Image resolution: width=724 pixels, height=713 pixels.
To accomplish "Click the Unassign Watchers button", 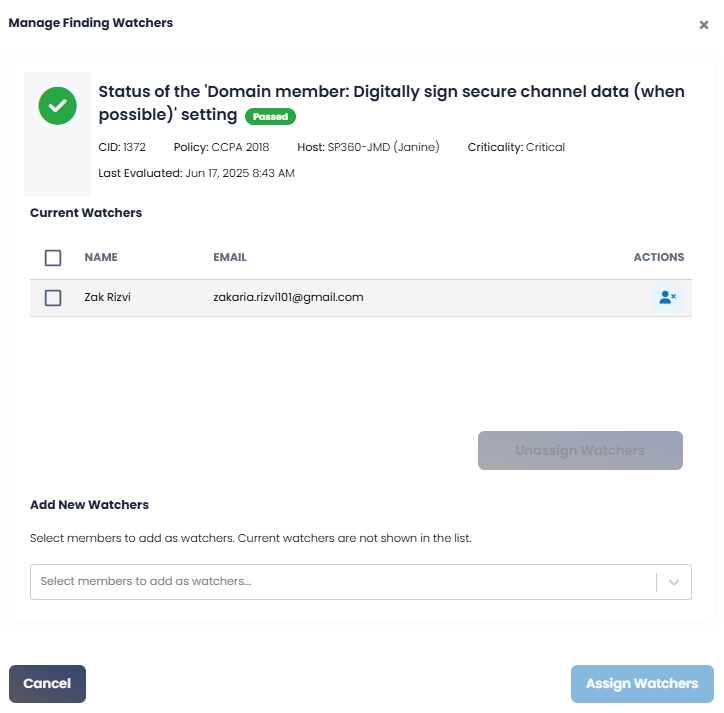I will pyautogui.click(x=580, y=450).
